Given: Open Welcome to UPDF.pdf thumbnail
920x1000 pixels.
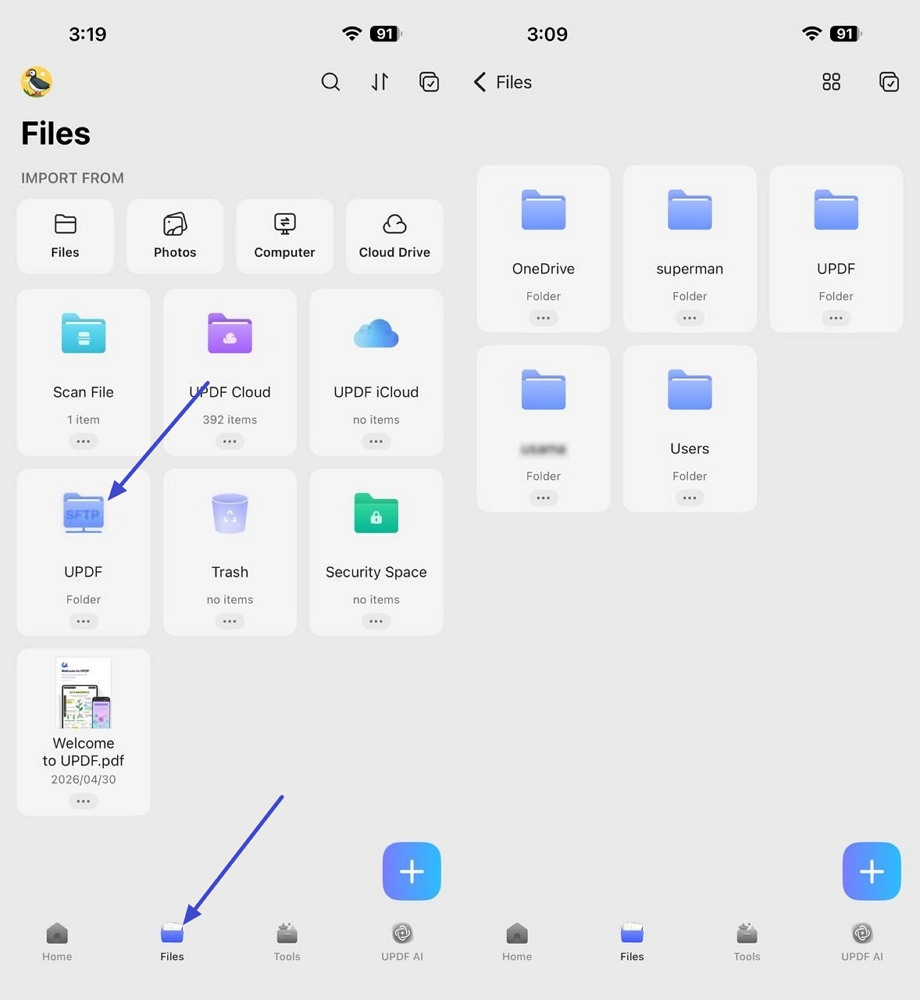Looking at the screenshot, I should pos(84,693).
